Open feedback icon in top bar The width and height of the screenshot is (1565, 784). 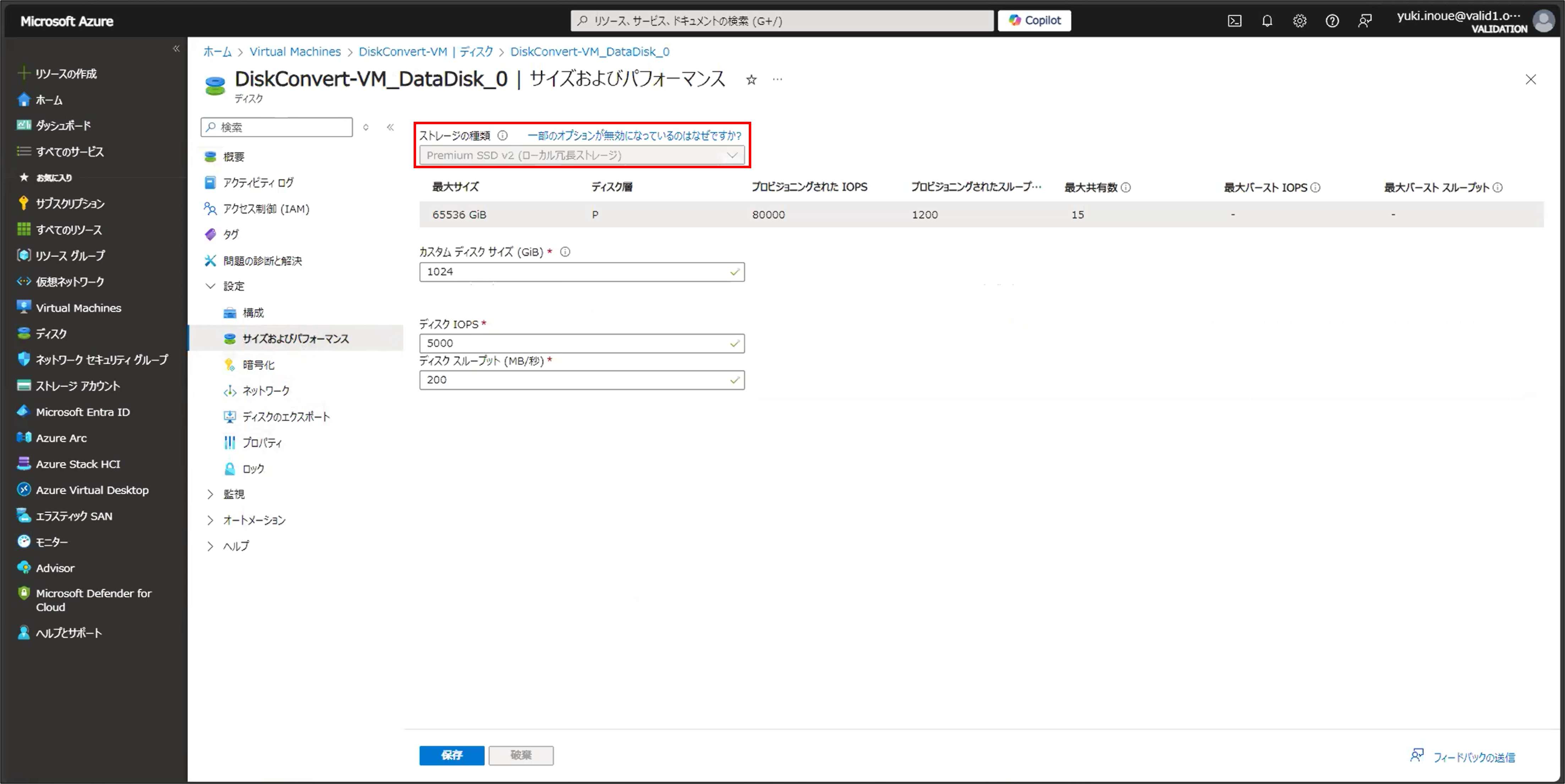point(1364,21)
